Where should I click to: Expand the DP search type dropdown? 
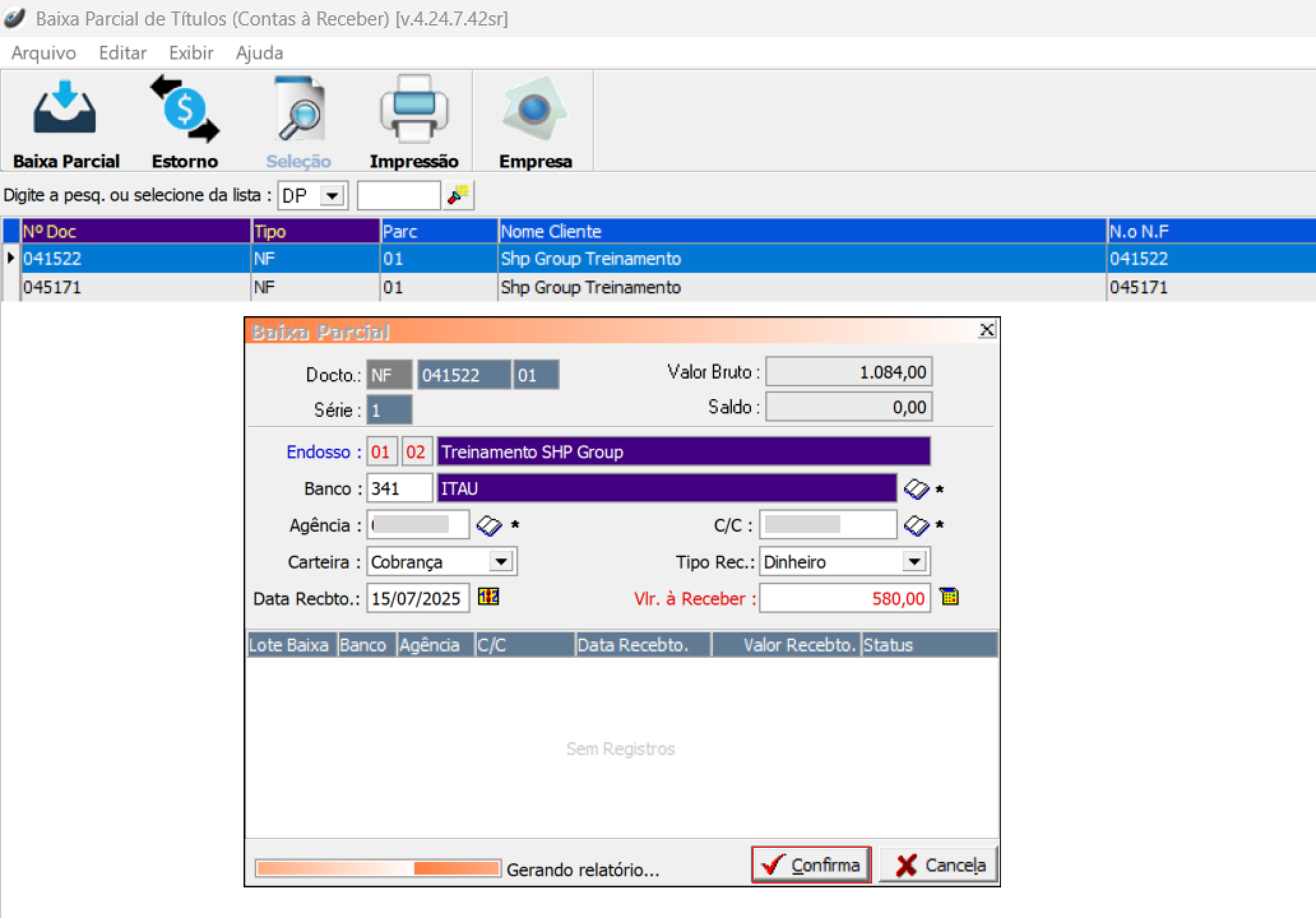point(332,196)
